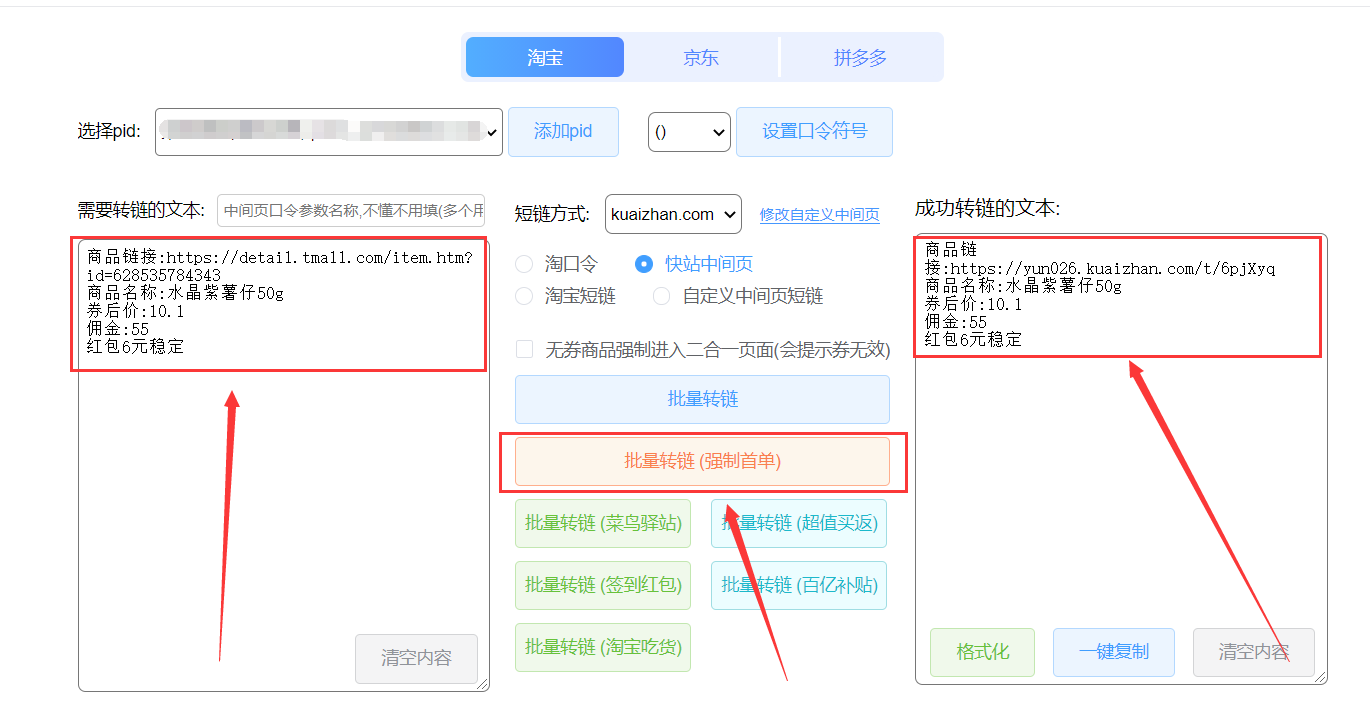Click the 需要转链的文本 label
The width and height of the screenshot is (1370, 716).
141,211
